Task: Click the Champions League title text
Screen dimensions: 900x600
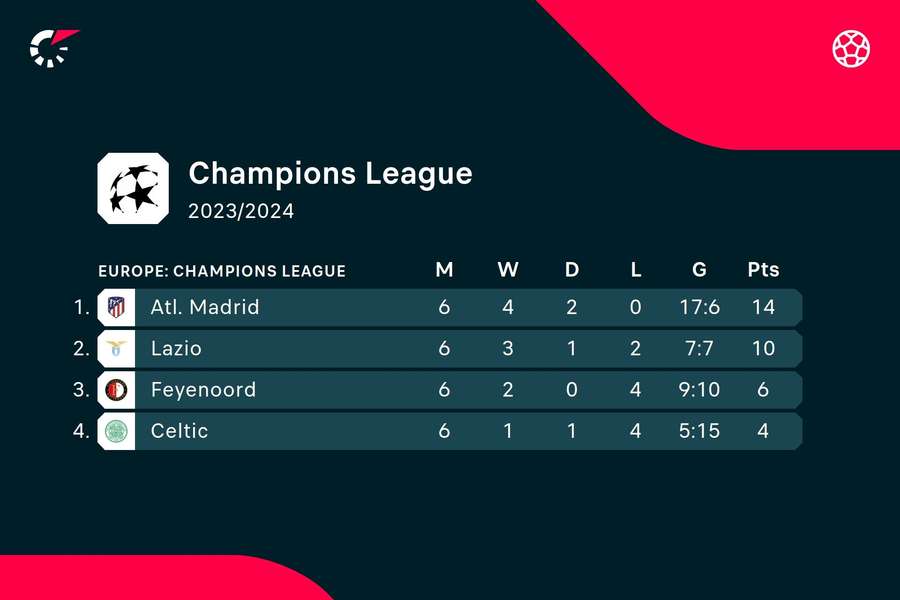Action: pyautogui.click(x=330, y=173)
